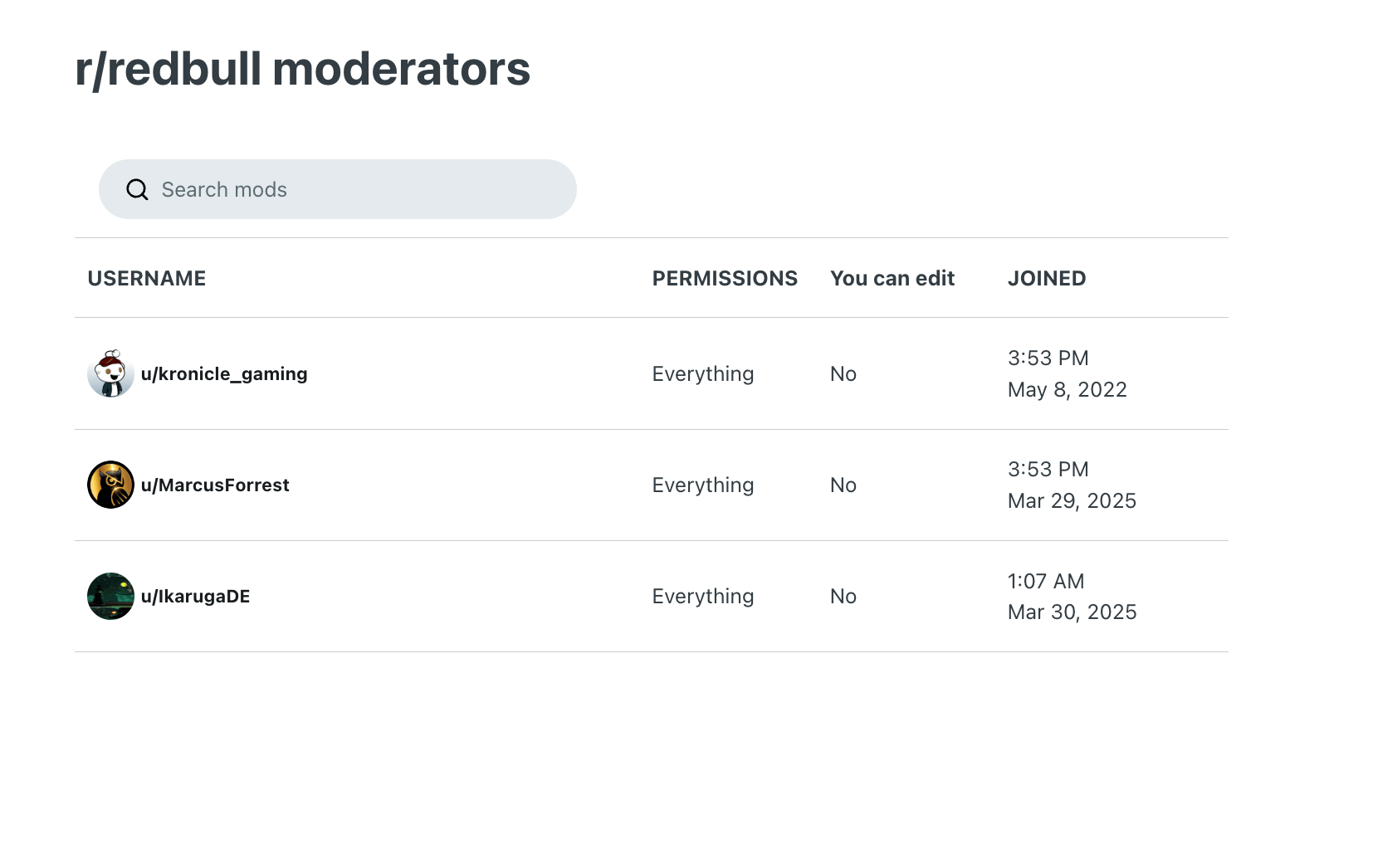
Task: Click the May 8, 2022 join date
Action: [1068, 390]
